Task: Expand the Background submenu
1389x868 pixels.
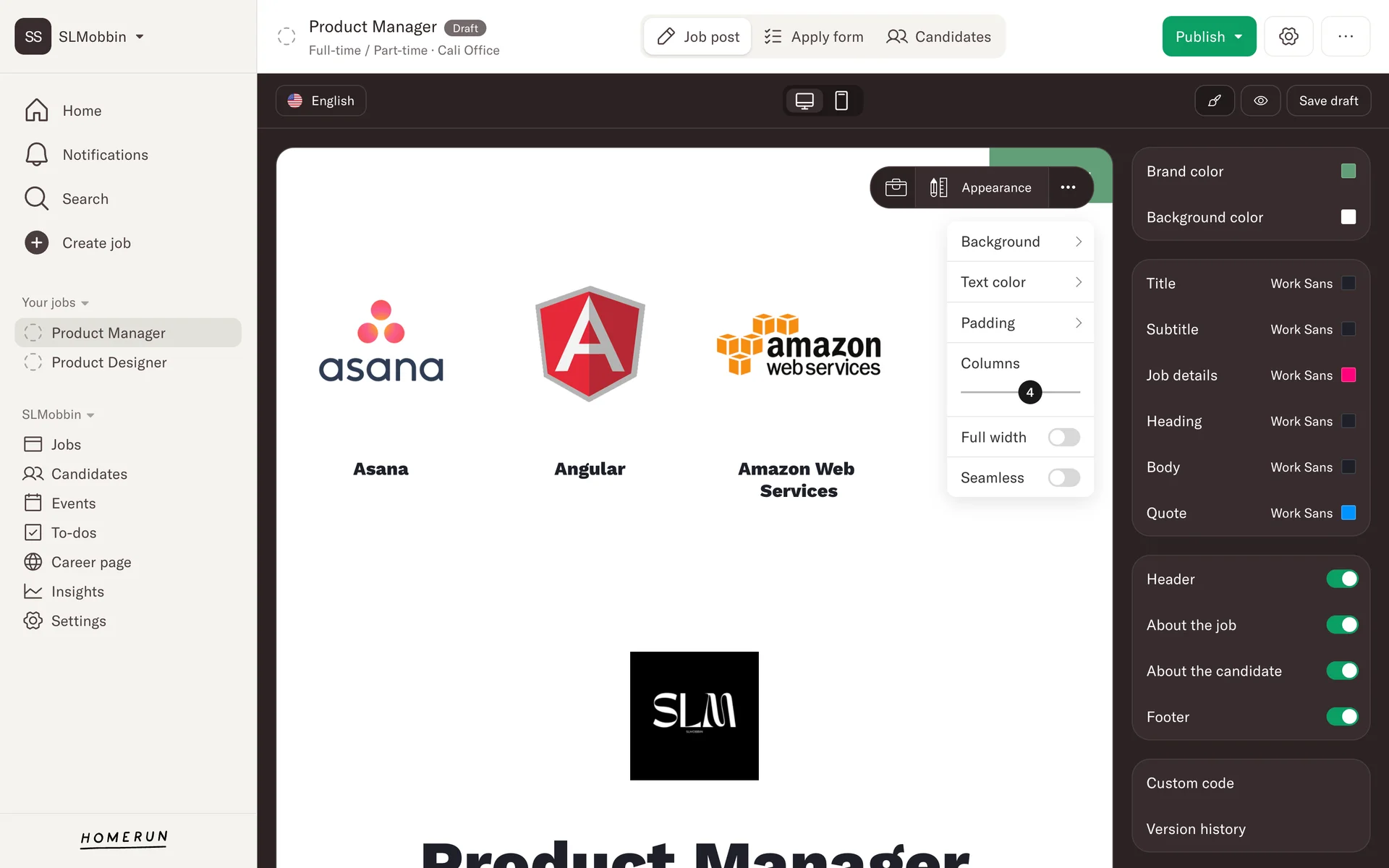Action: pos(1020,242)
